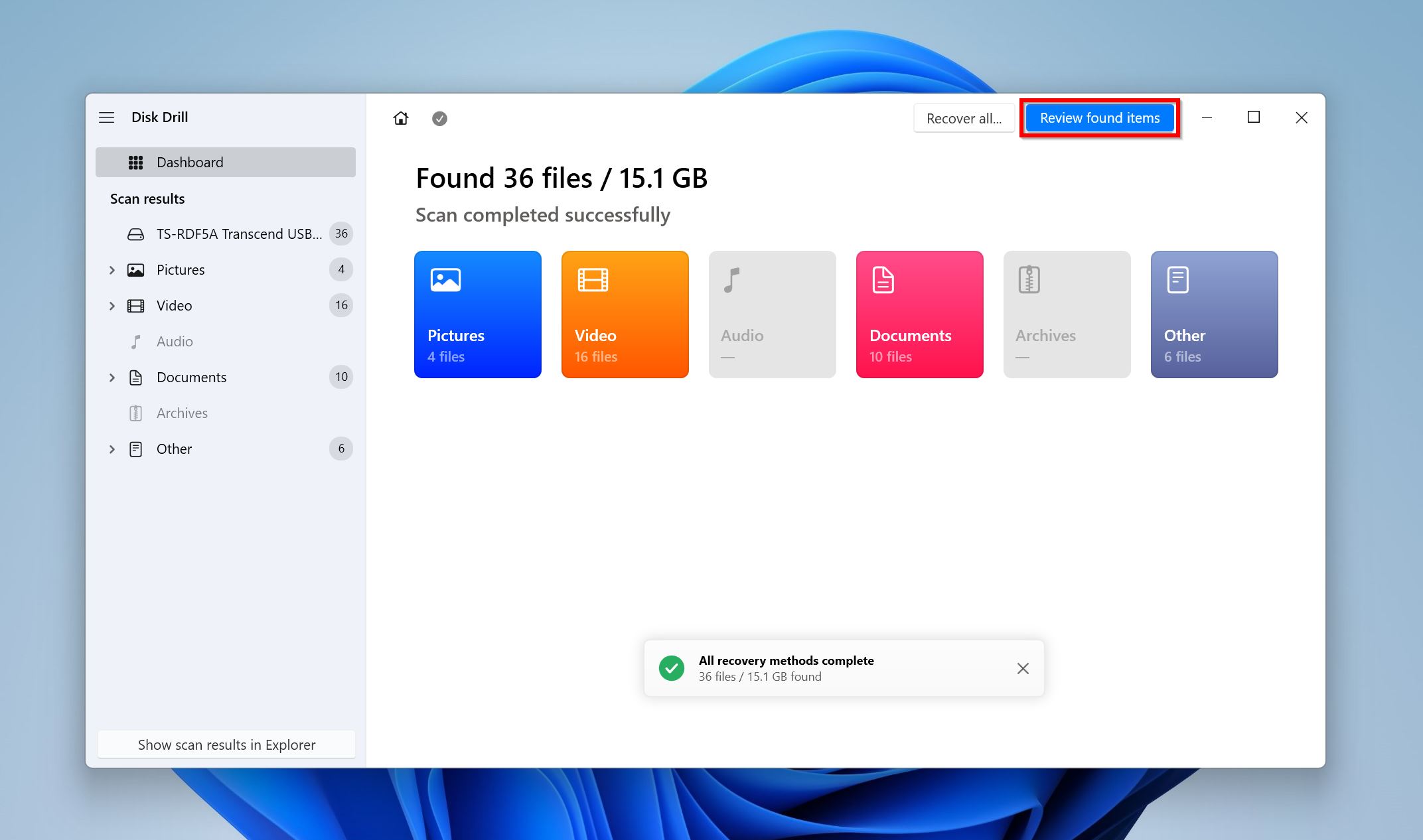1423x840 pixels.
Task: Dismiss the recovery complete notification
Action: [1023, 668]
